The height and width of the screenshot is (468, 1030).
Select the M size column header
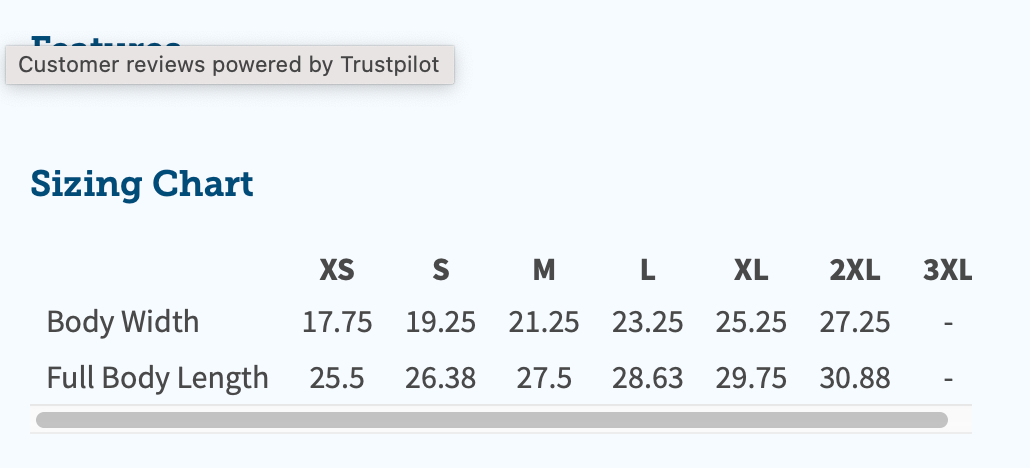(x=544, y=270)
